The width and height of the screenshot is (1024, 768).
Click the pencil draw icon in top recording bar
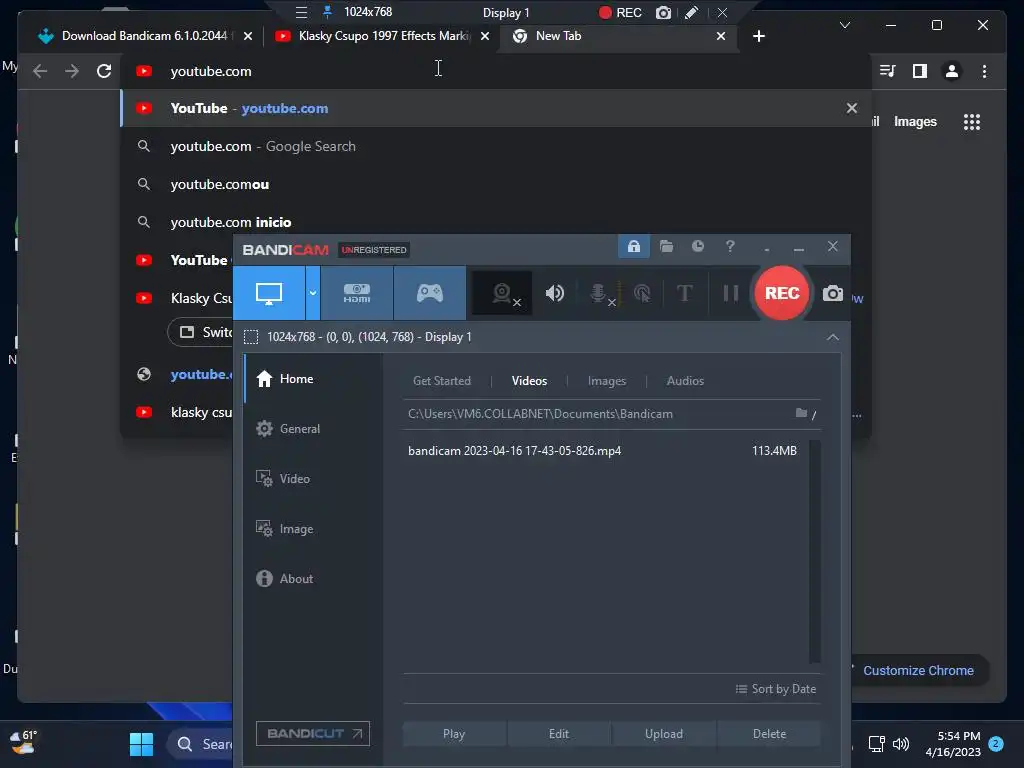click(x=692, y=12)
